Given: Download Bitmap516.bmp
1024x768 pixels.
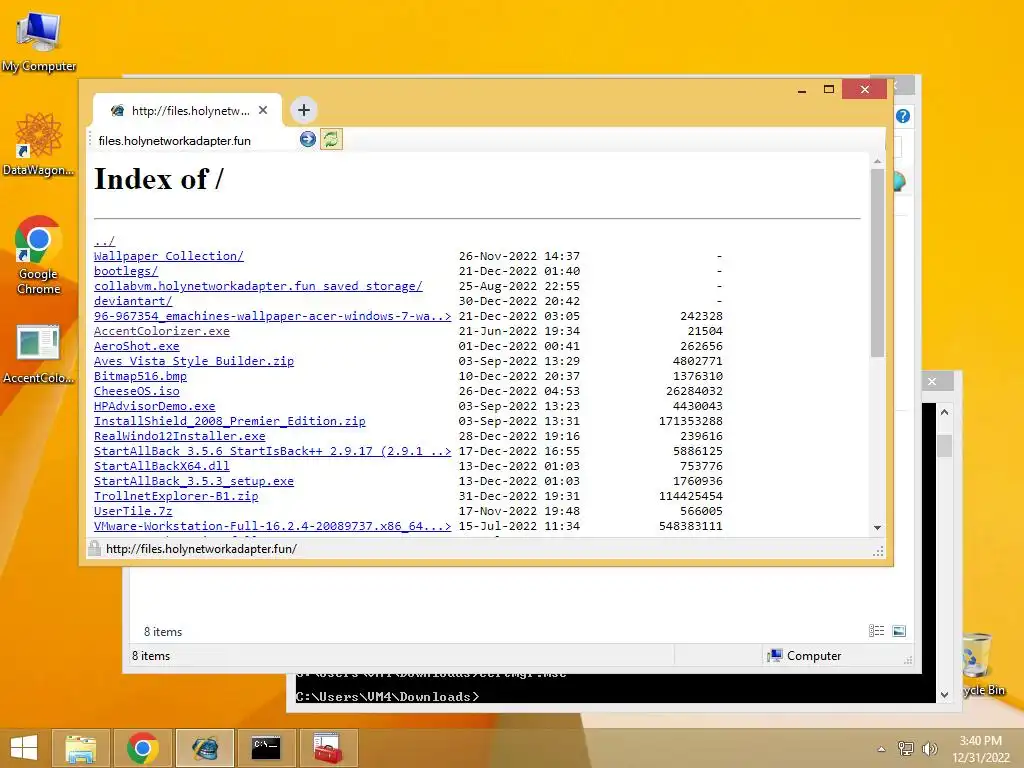Looking at the screenshot, I should tap(140, 376).
